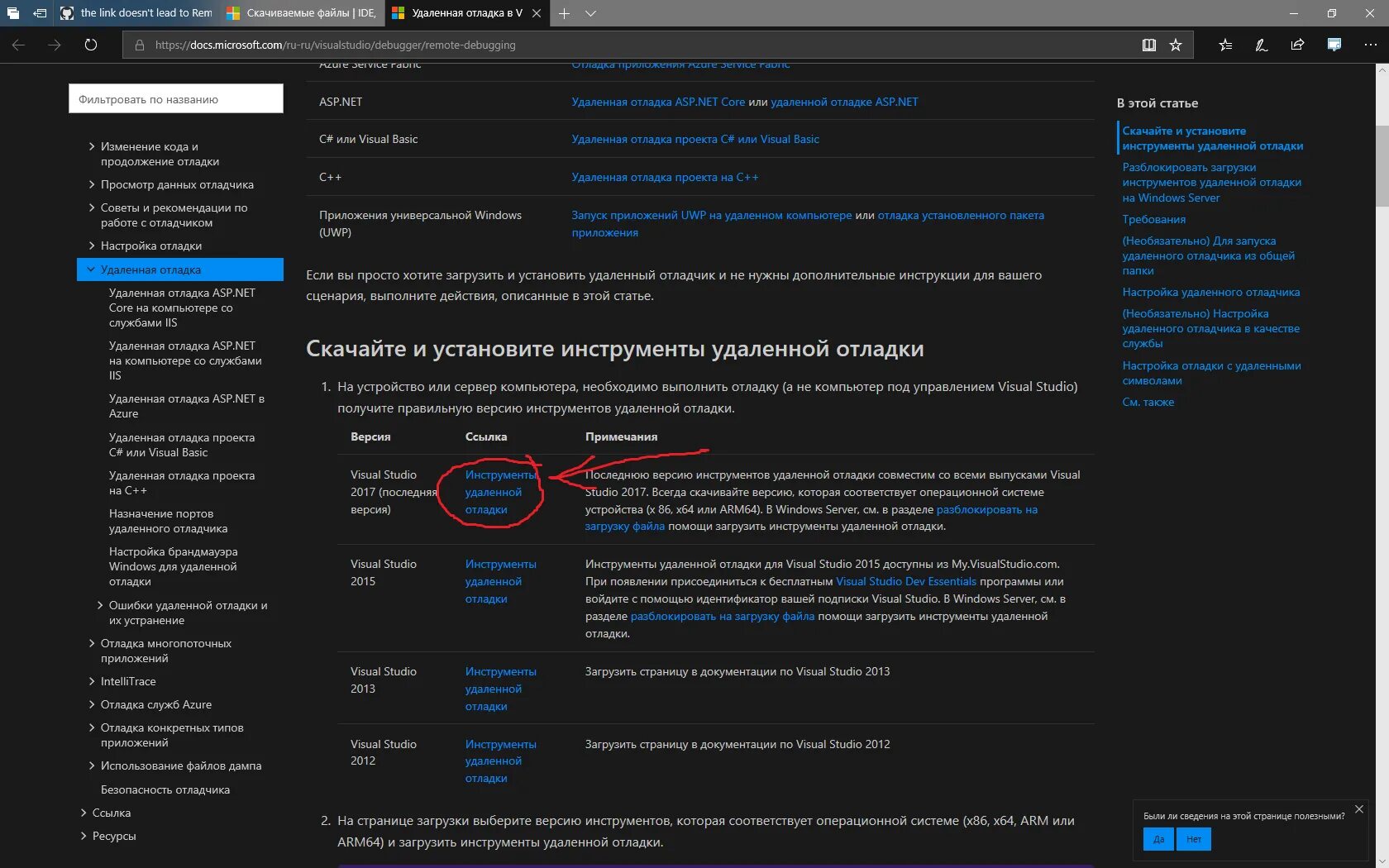
Task: Jump to Настройка удаленного отладчика section
Action: point(1210,292)
